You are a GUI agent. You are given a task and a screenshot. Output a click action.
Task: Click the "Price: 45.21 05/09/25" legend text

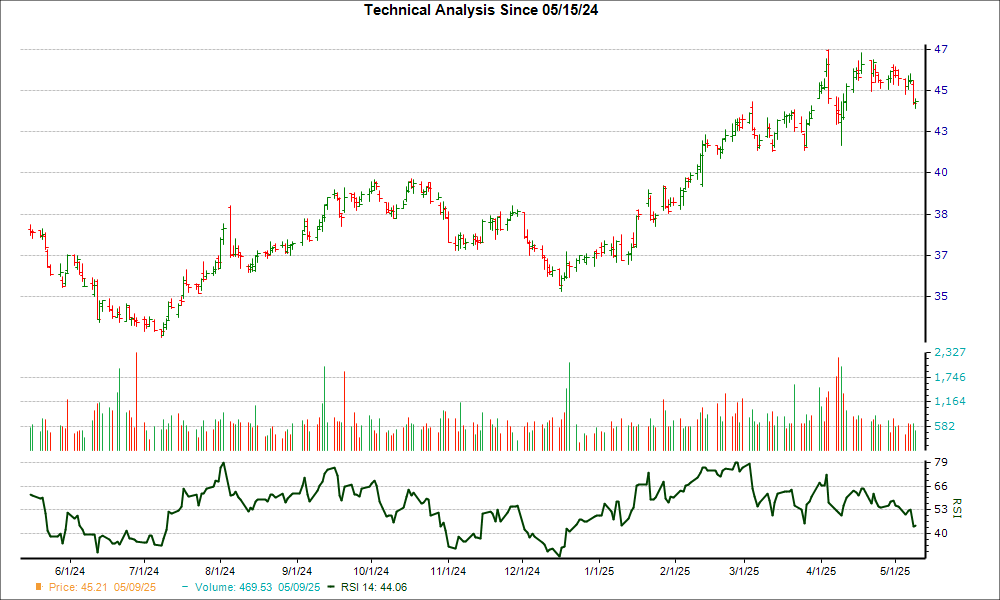coord(102,587)
